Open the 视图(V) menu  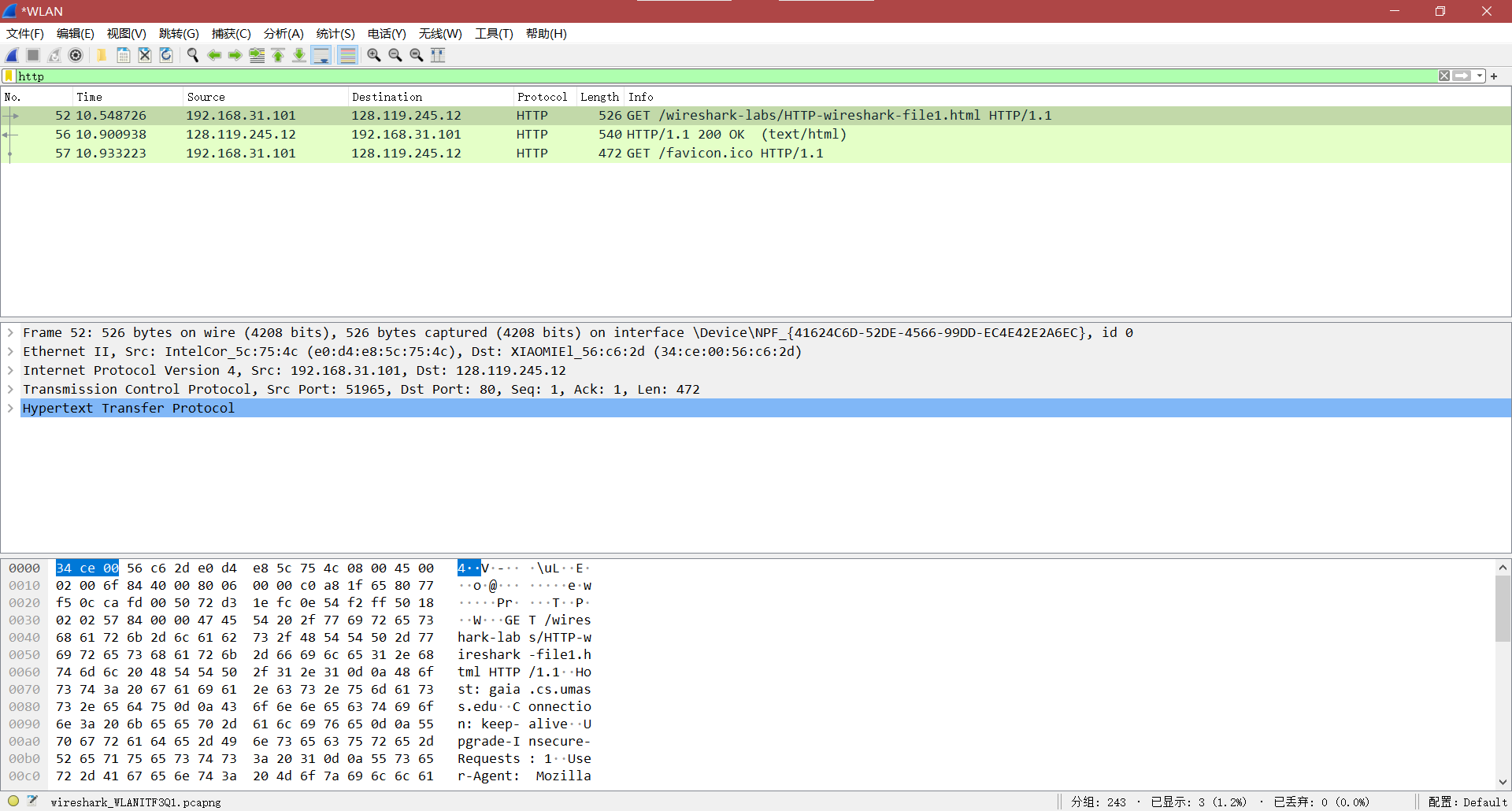(x=127, y=34)
